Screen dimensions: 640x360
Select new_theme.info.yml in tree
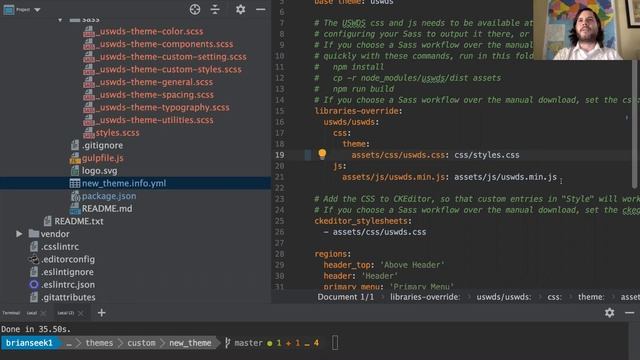coord(124,183)
